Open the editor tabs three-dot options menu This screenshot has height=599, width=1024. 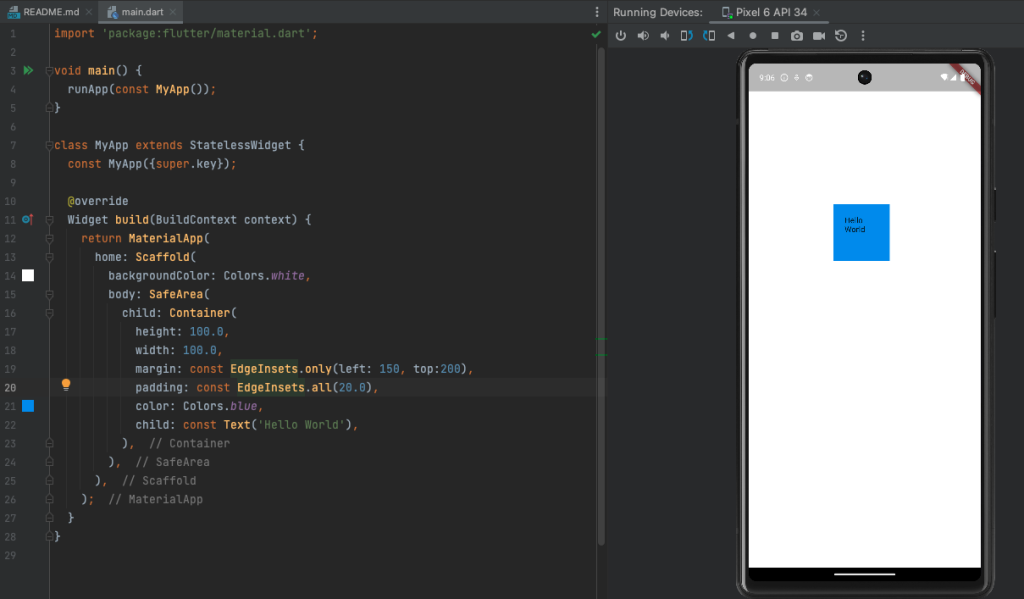point(597,12)
